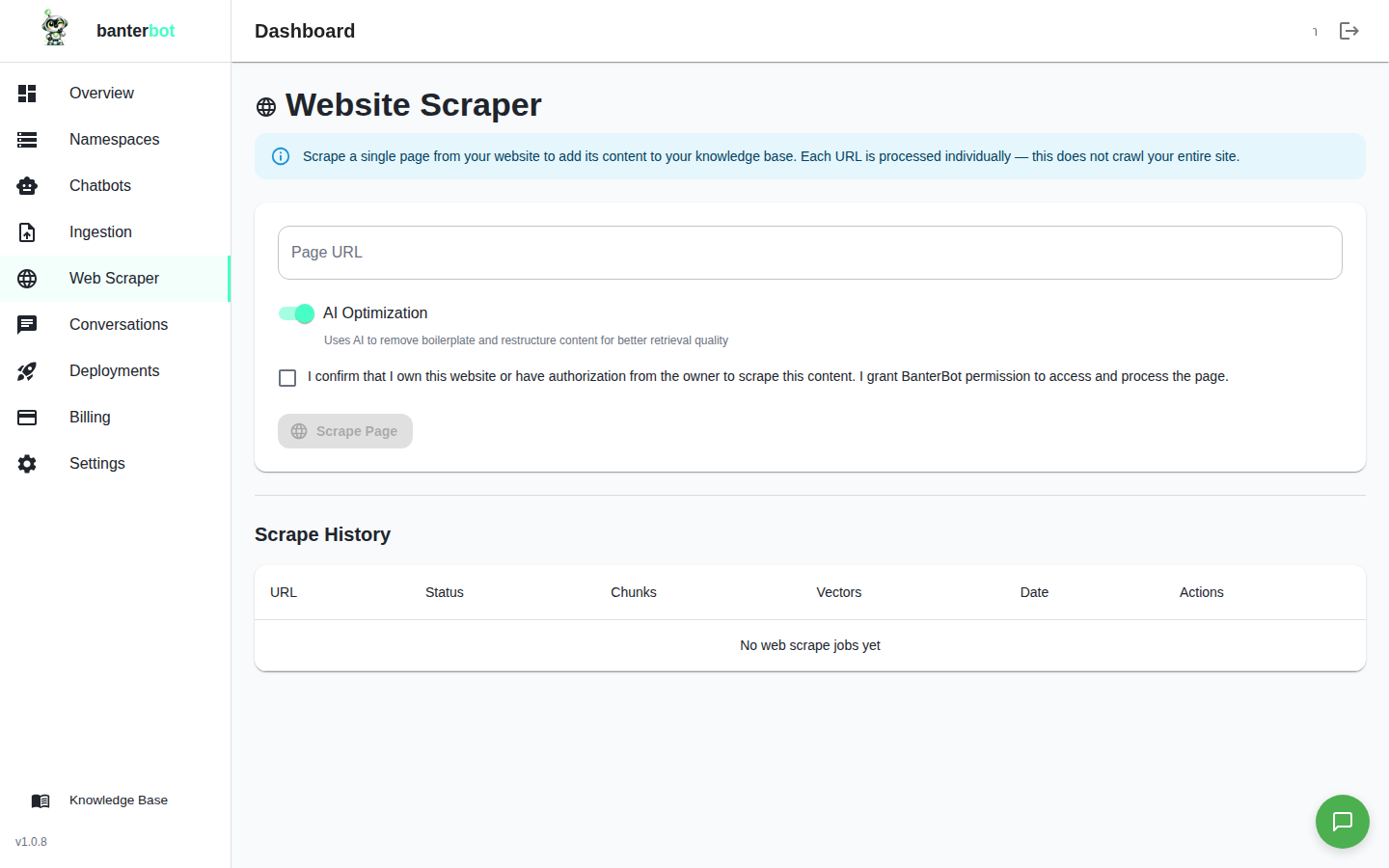
Task: Navigate to Ingestion page
Action: pos(115,232)
